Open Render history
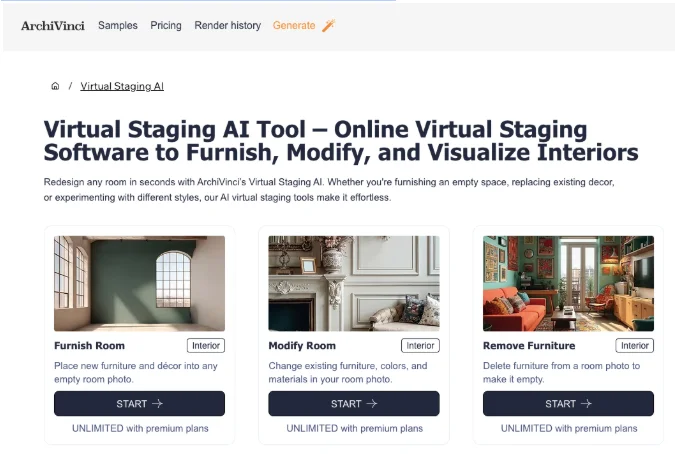The width and height of the screenshot is (675, 454). [227, 25]
